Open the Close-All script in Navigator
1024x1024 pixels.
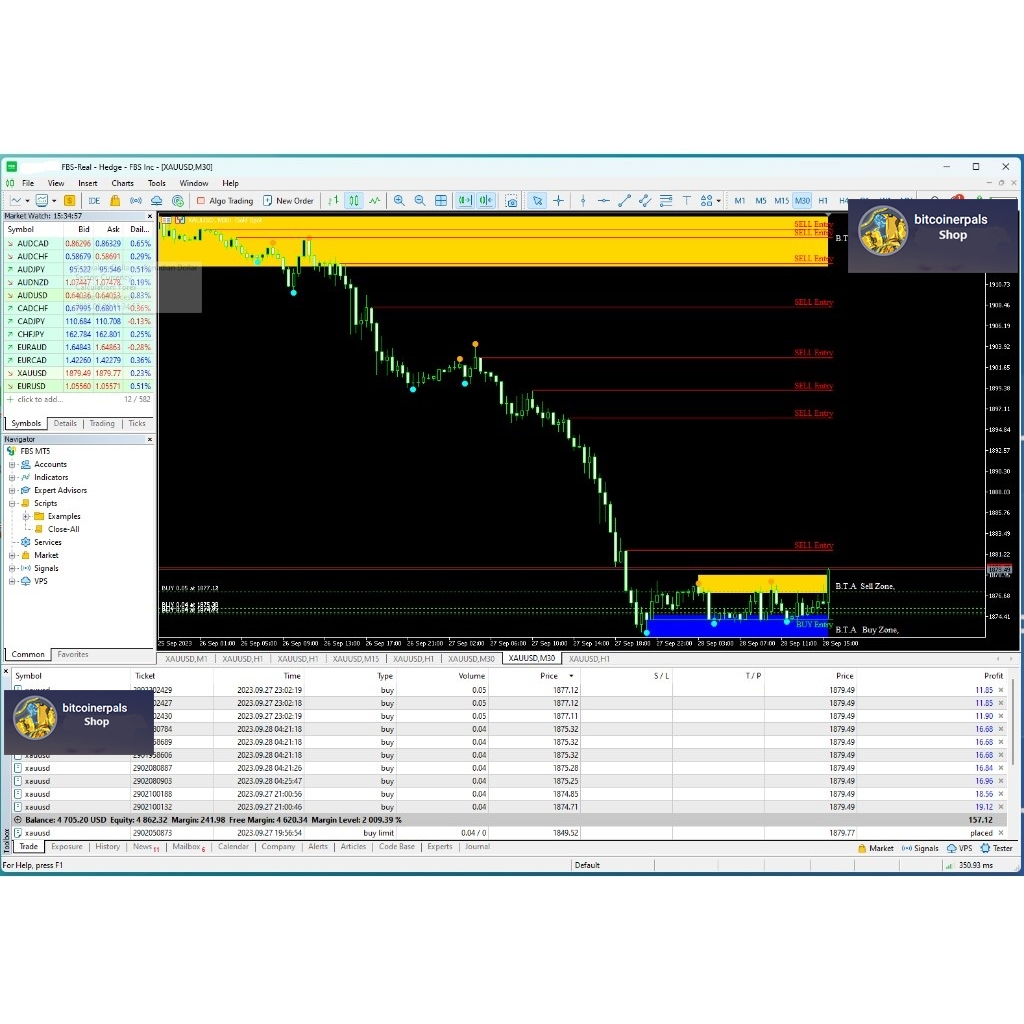(x=63, y=530)
